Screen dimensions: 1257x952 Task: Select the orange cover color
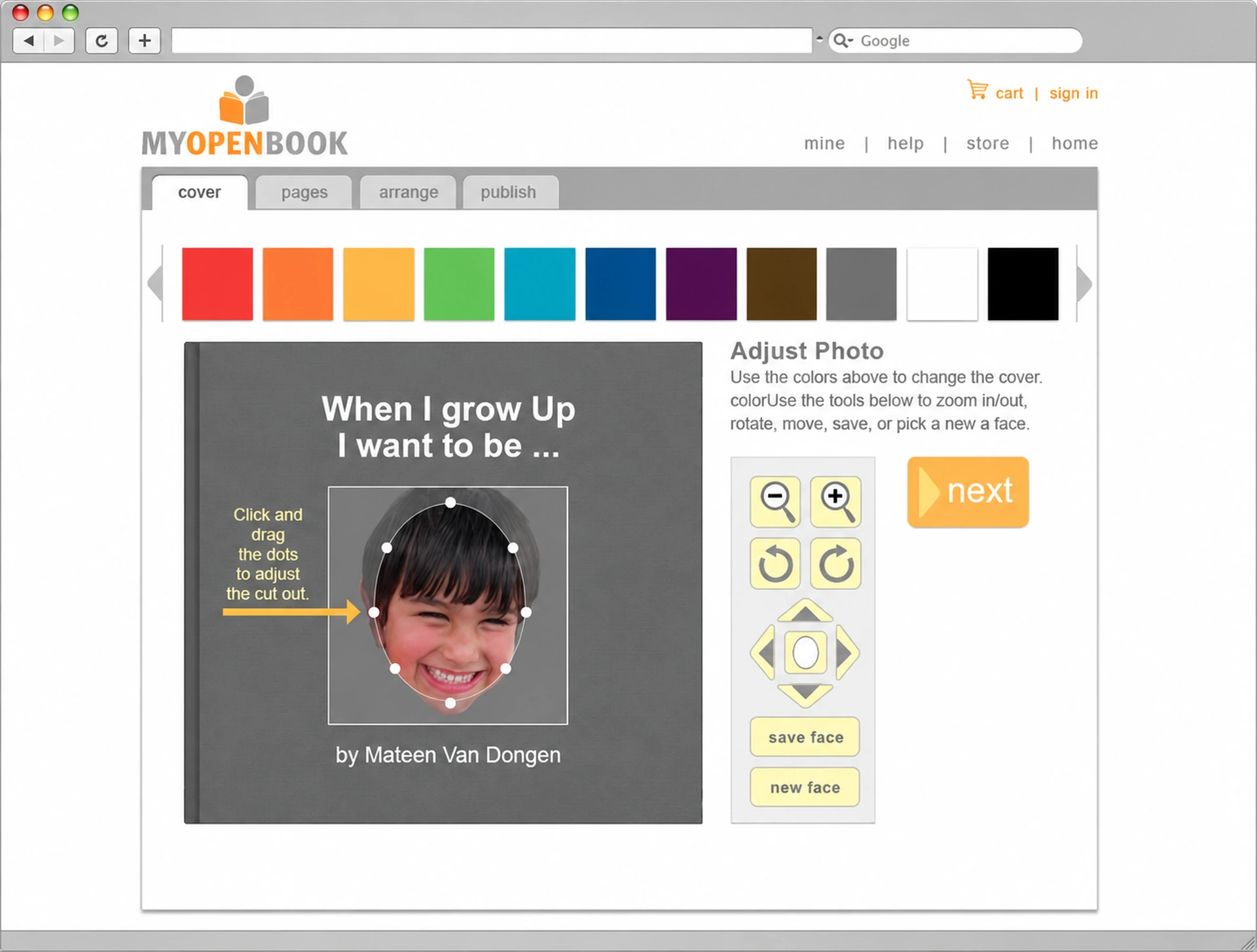298,284
